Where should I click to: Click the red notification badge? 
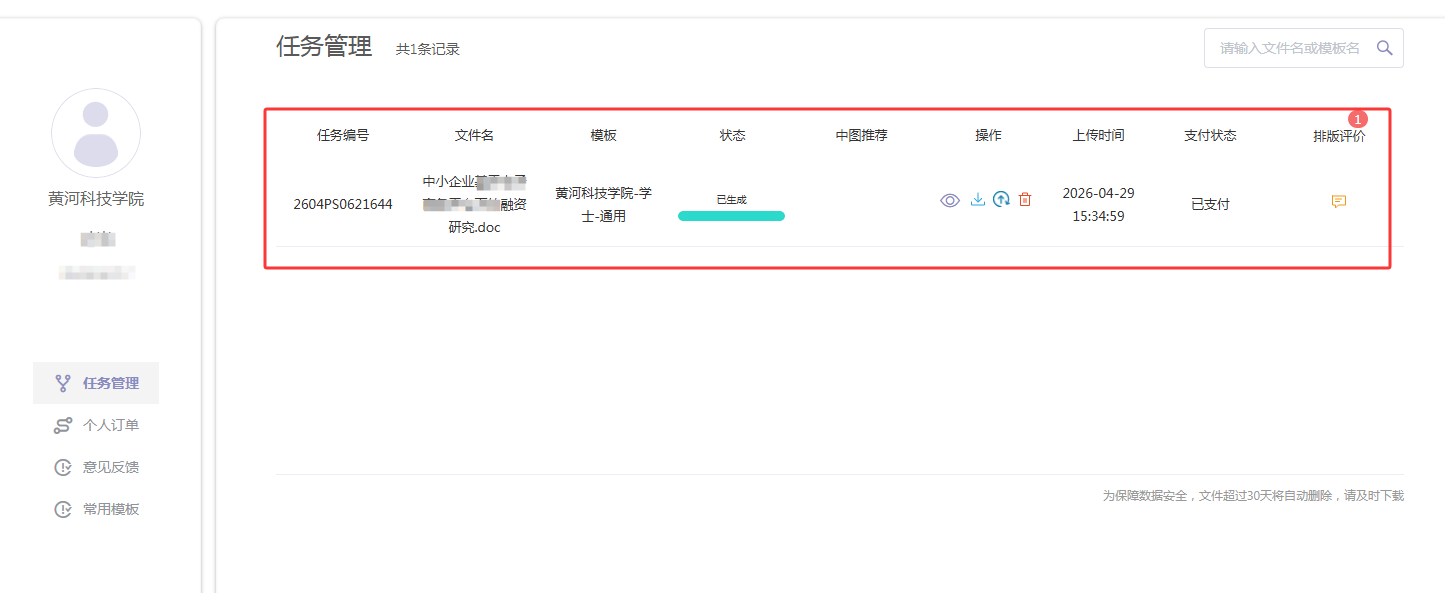click(x=1357, y=119)
